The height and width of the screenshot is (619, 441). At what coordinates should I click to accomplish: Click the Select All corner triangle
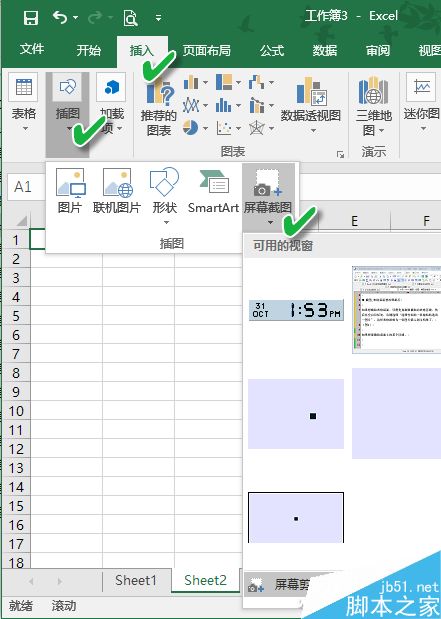coord(22,220)
